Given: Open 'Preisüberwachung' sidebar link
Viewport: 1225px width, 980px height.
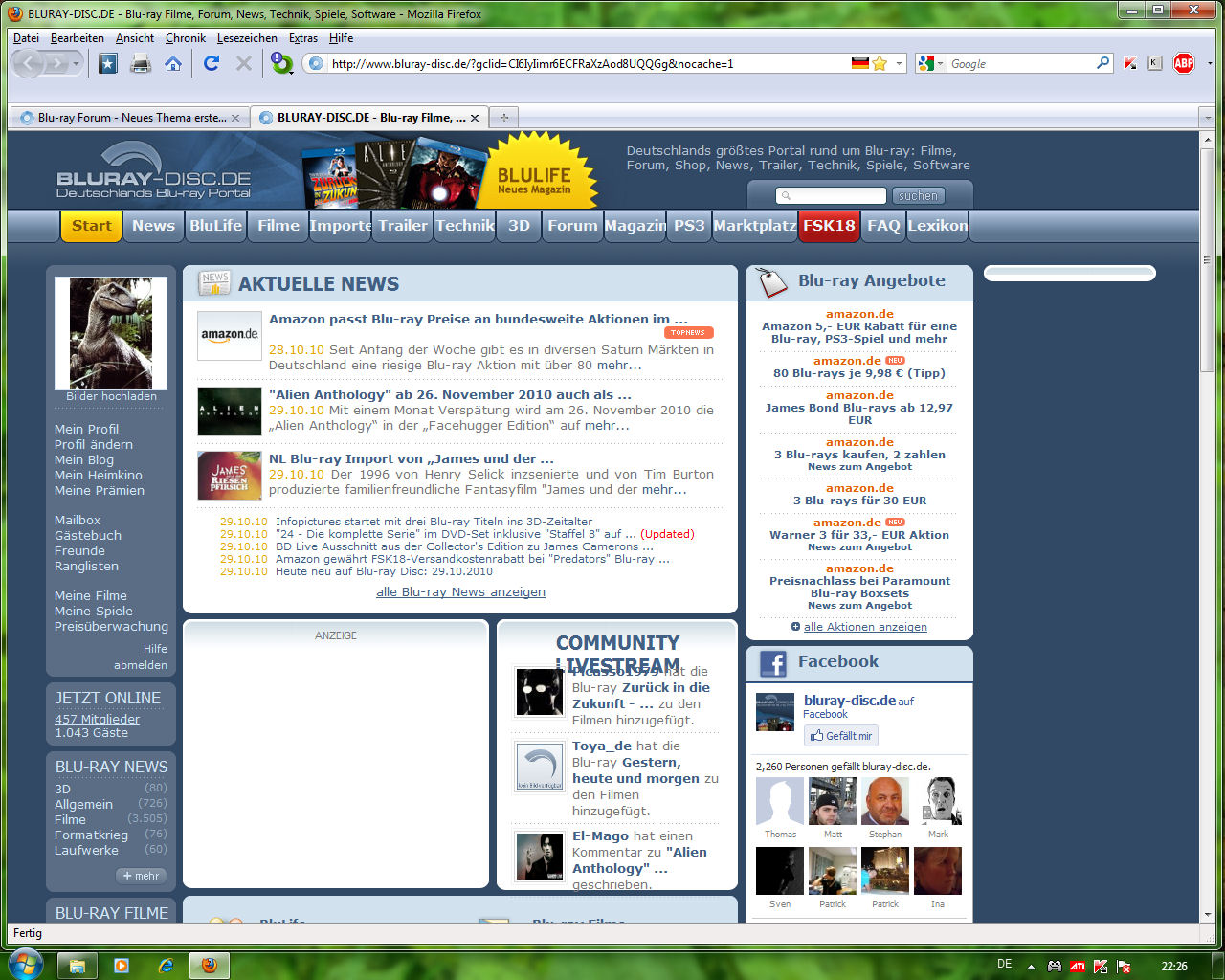Looking at the screenshot, I should click(111, 626).
